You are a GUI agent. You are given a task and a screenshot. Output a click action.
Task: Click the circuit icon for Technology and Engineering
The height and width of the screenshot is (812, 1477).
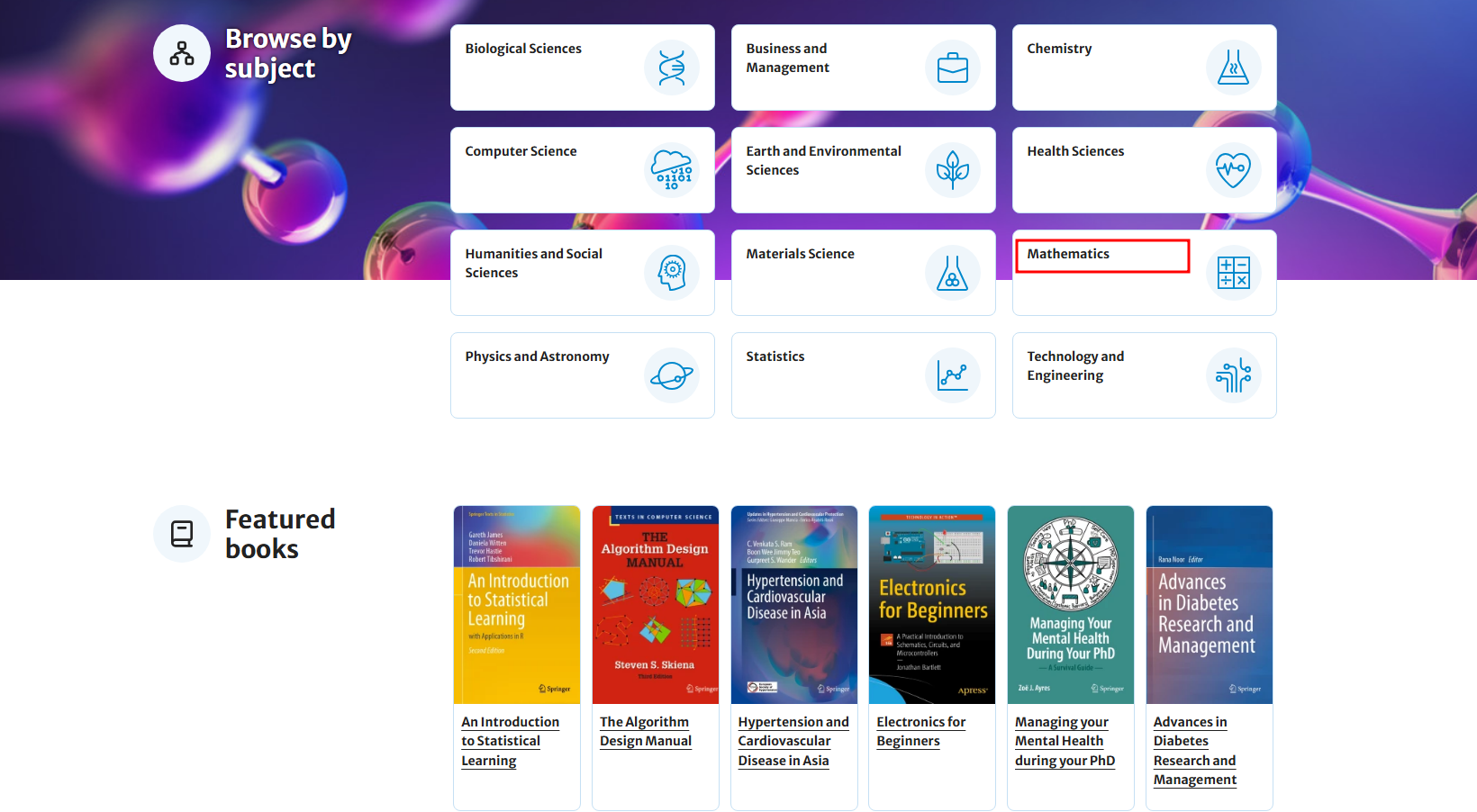(x=1233, y=375)
